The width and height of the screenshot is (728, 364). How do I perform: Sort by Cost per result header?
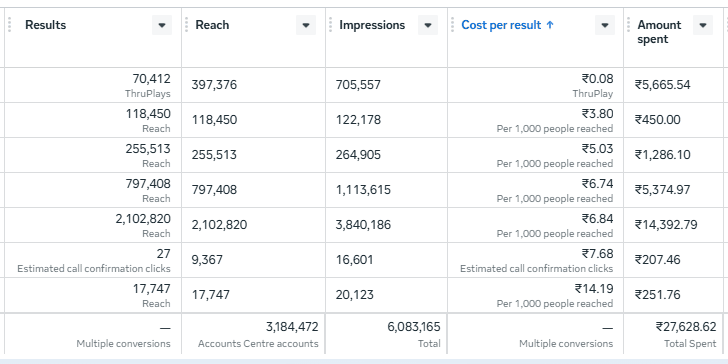click(x=501, y=25)
